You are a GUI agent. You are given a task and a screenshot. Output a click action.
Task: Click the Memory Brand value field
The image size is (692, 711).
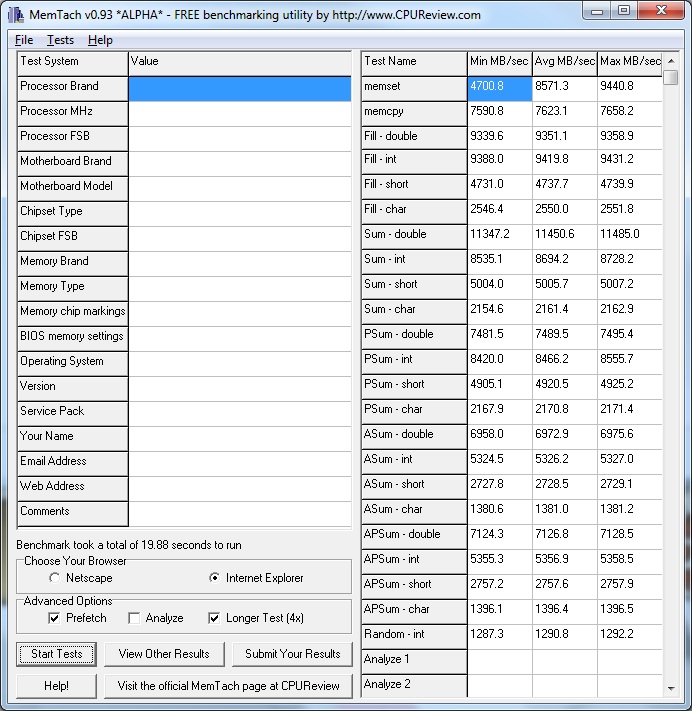(x=240, y=264)
